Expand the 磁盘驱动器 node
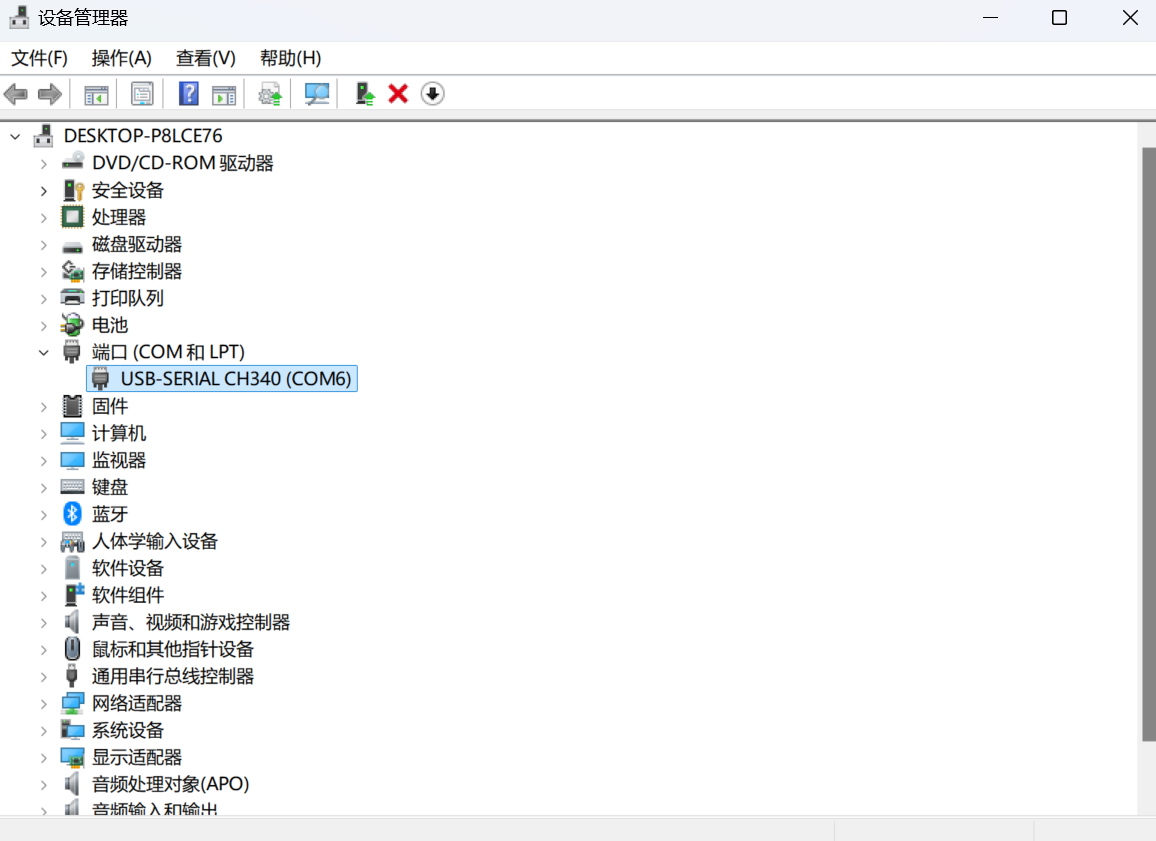 [x=43, y=245]
